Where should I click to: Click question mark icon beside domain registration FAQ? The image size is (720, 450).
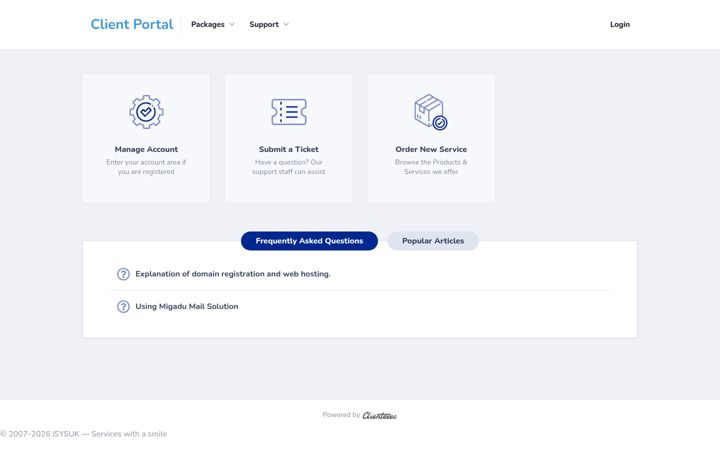tap(123, 274)
